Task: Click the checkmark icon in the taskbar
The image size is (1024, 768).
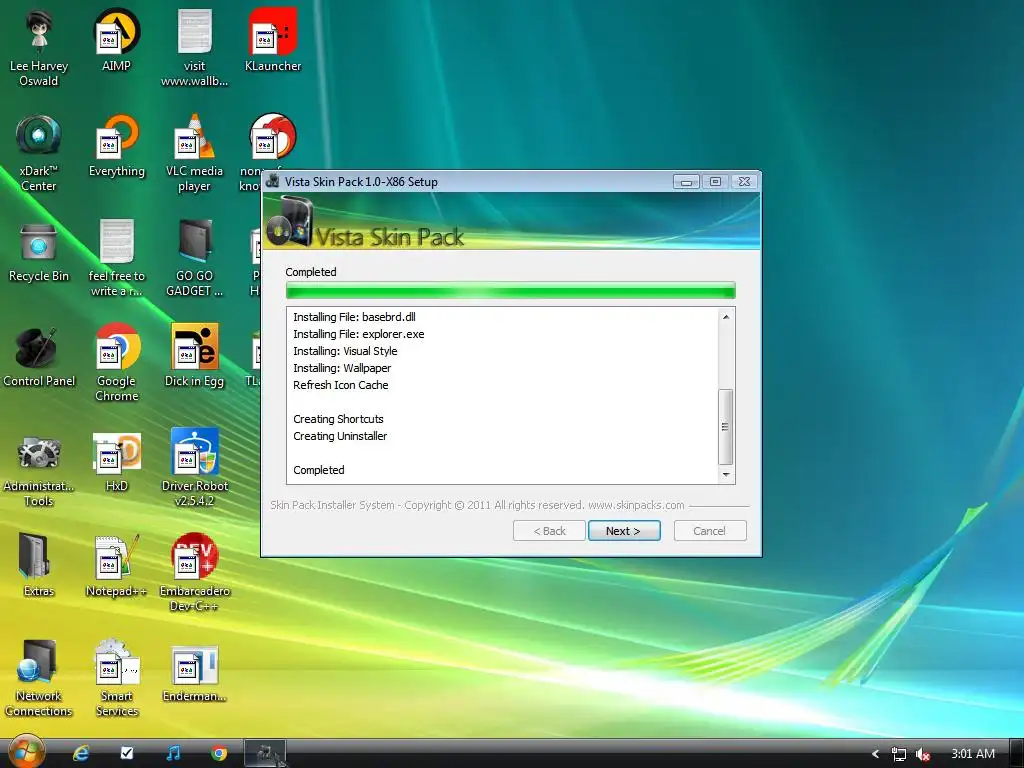Action: click(127, 753)
